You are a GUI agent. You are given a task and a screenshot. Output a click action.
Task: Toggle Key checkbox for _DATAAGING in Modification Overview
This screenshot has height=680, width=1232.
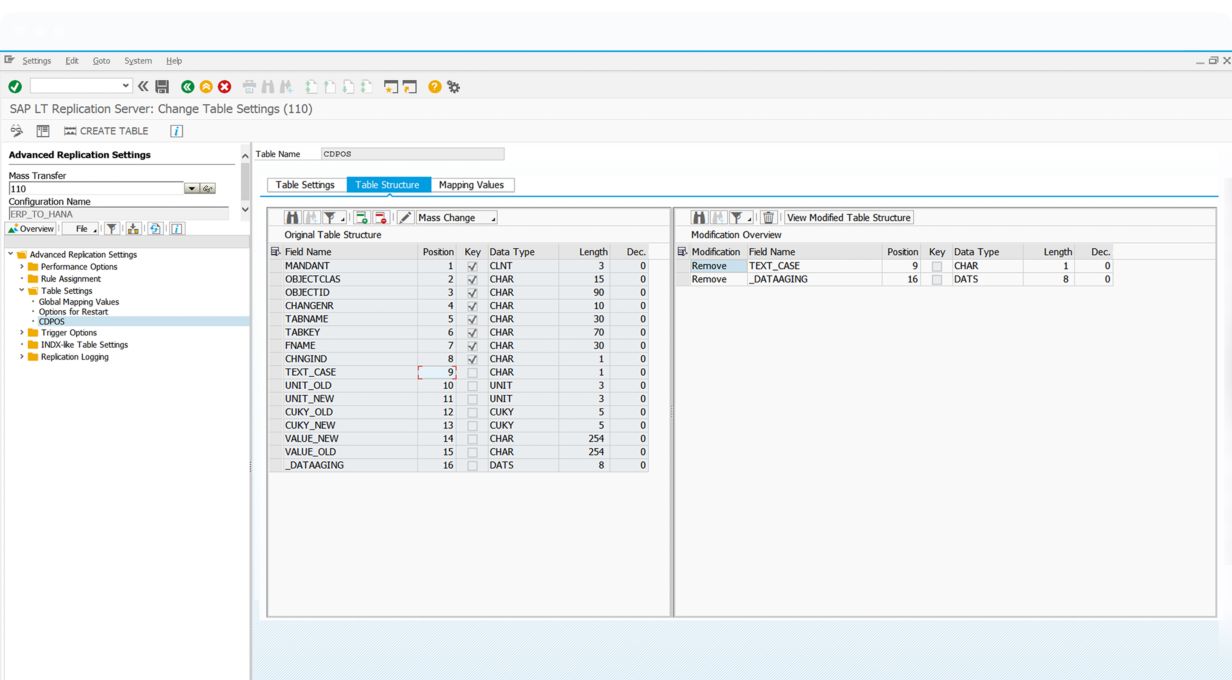point(937,280)
